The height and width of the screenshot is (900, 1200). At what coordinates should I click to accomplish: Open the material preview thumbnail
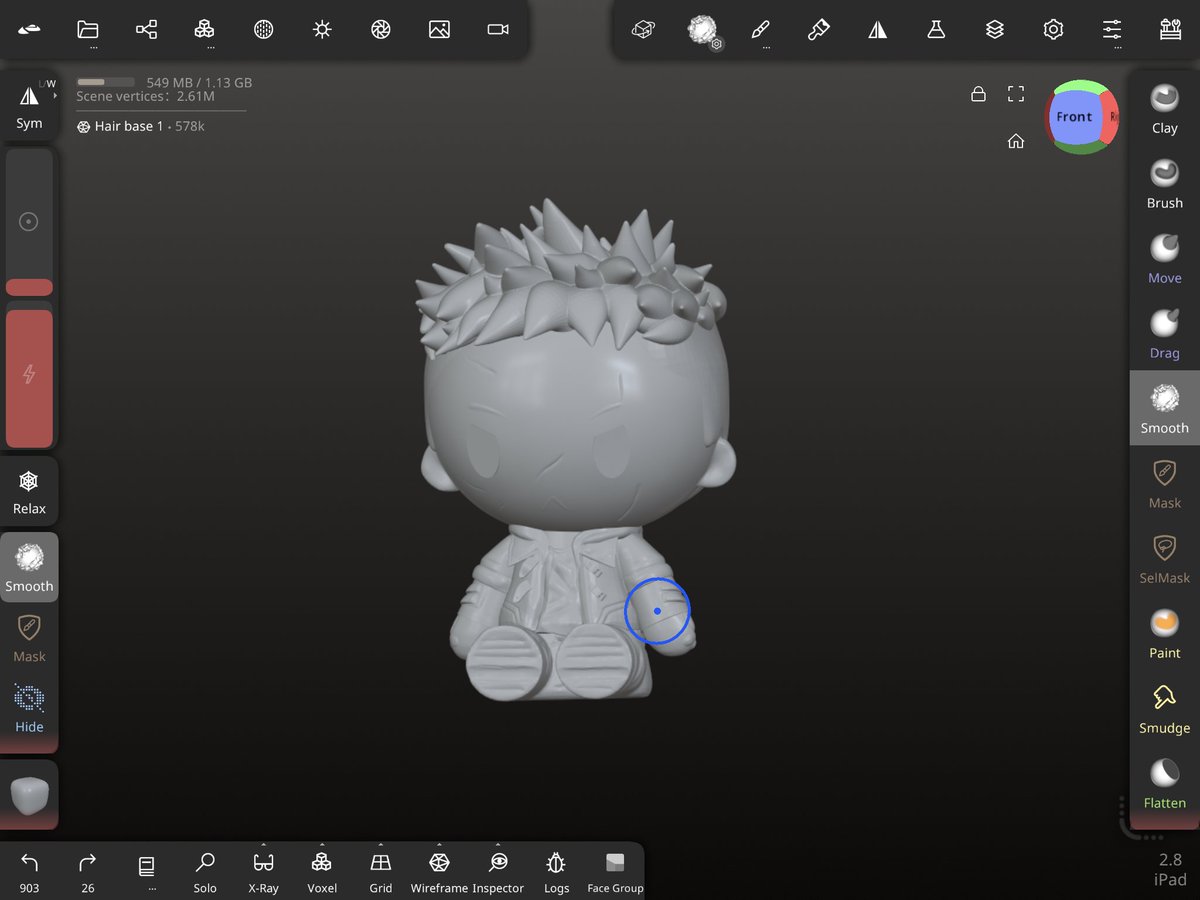29,795
